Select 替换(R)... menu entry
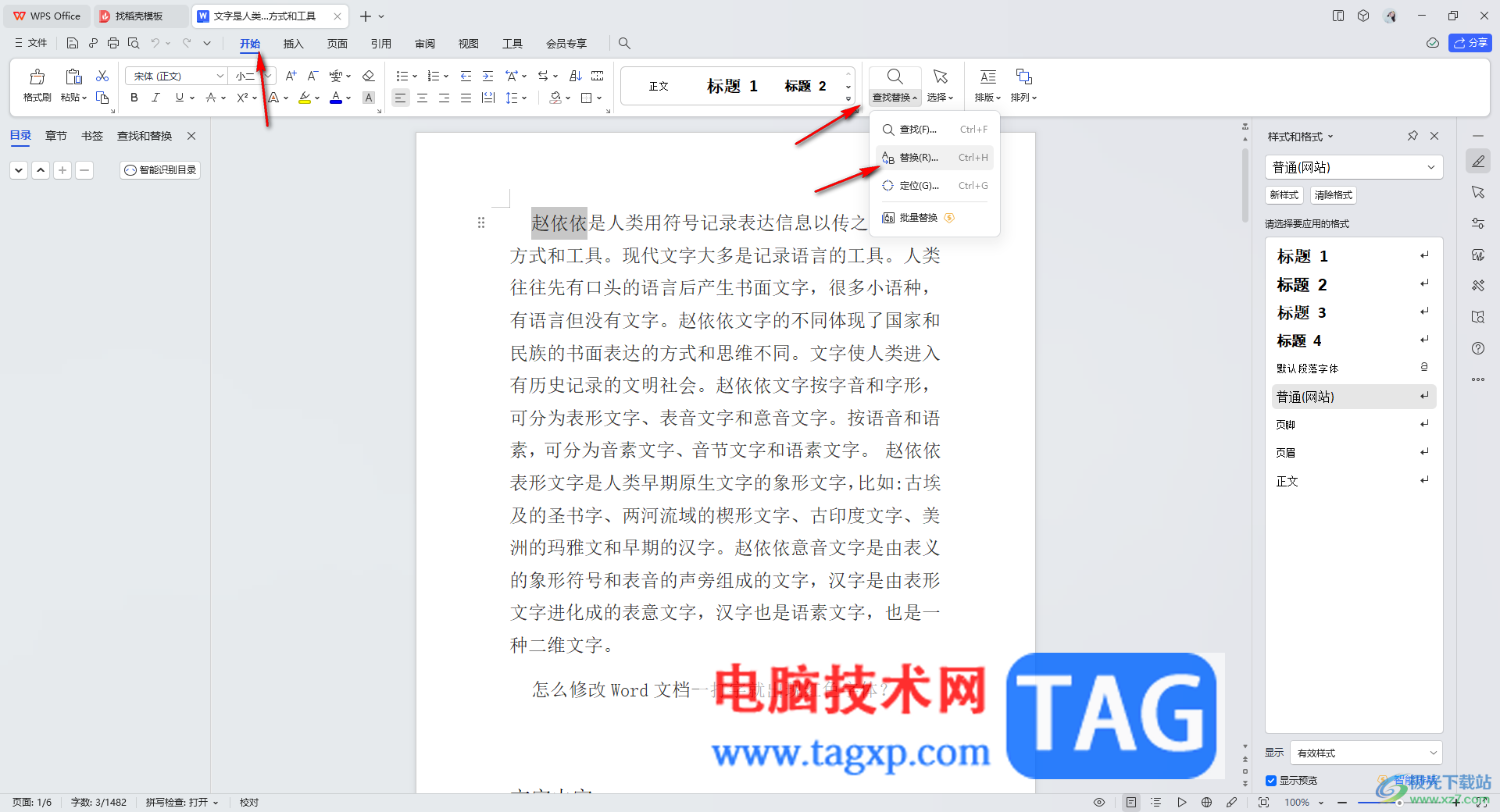1500x812 pixels. tap(934, 158)
